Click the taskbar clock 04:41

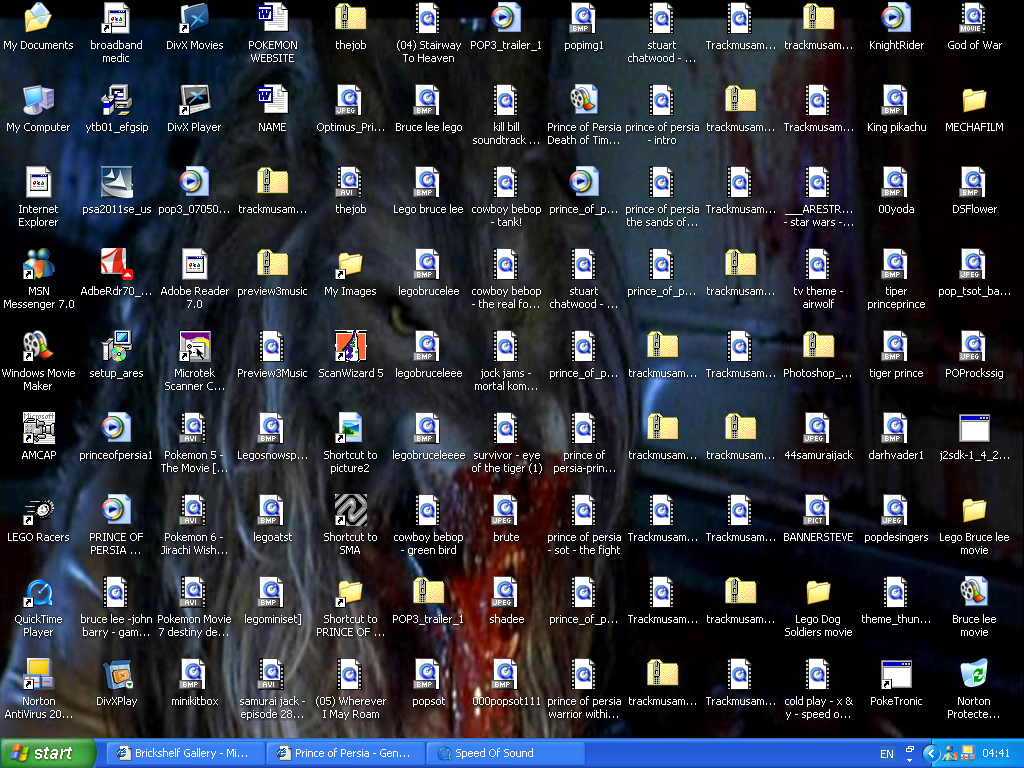pos(995,754)
